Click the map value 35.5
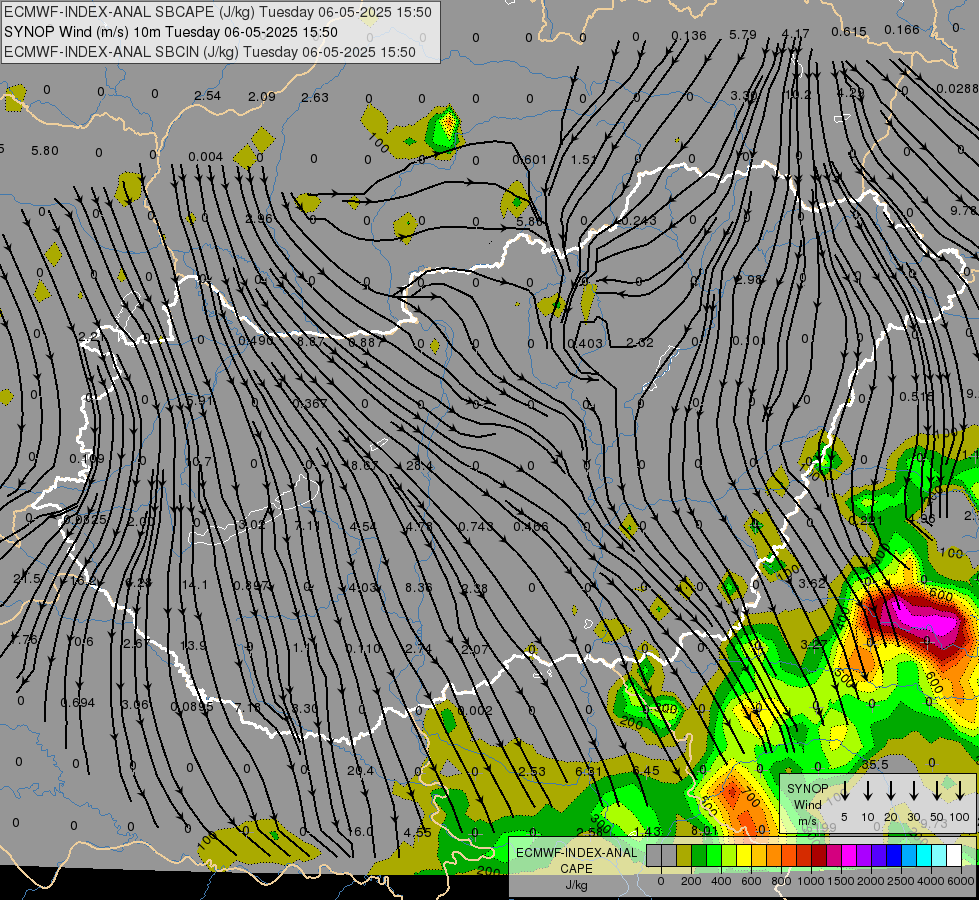This screenshot has width=979, height=900. click(x=875, y=764)
